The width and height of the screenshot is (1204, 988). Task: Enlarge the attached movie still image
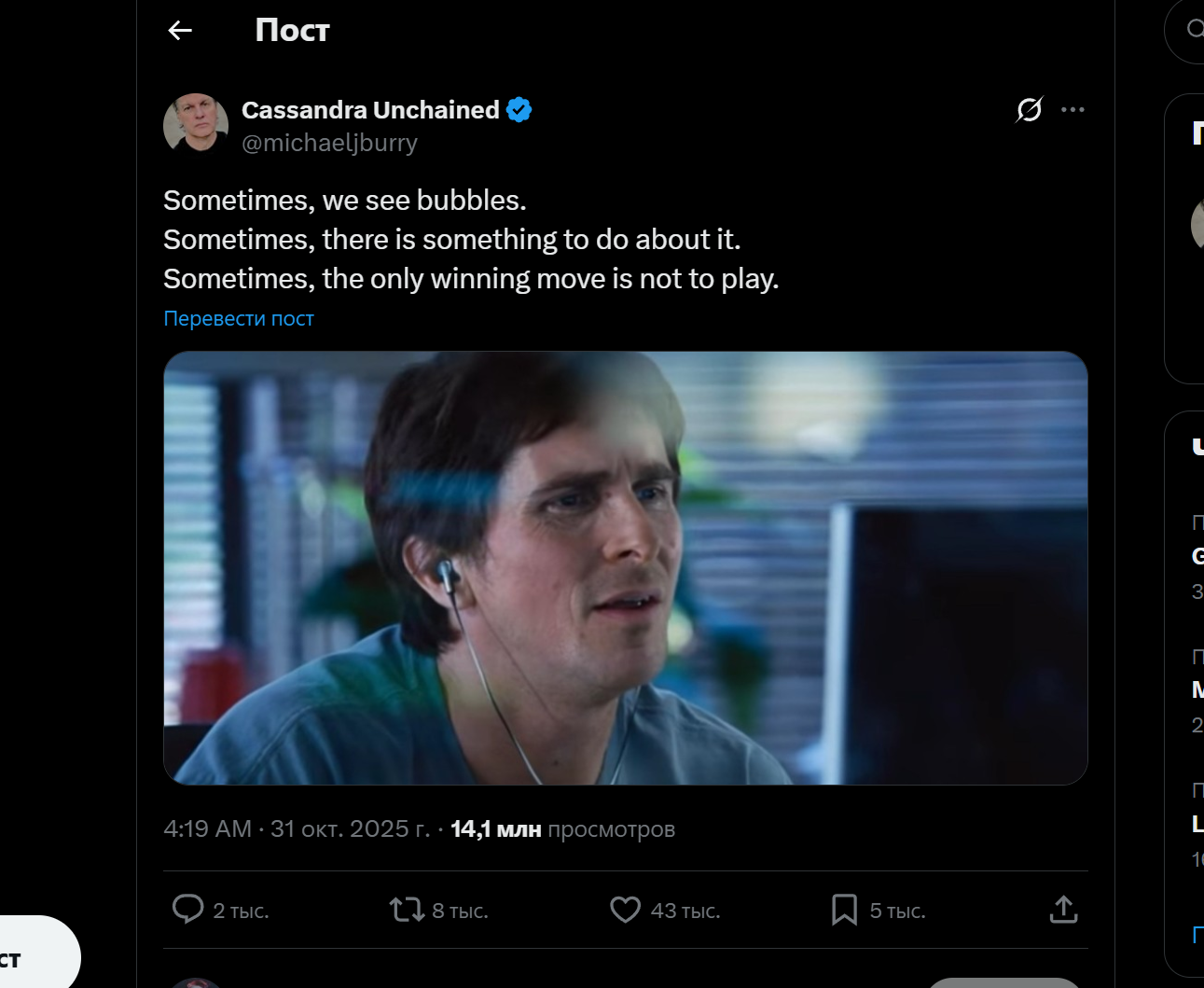pos(625,567)
